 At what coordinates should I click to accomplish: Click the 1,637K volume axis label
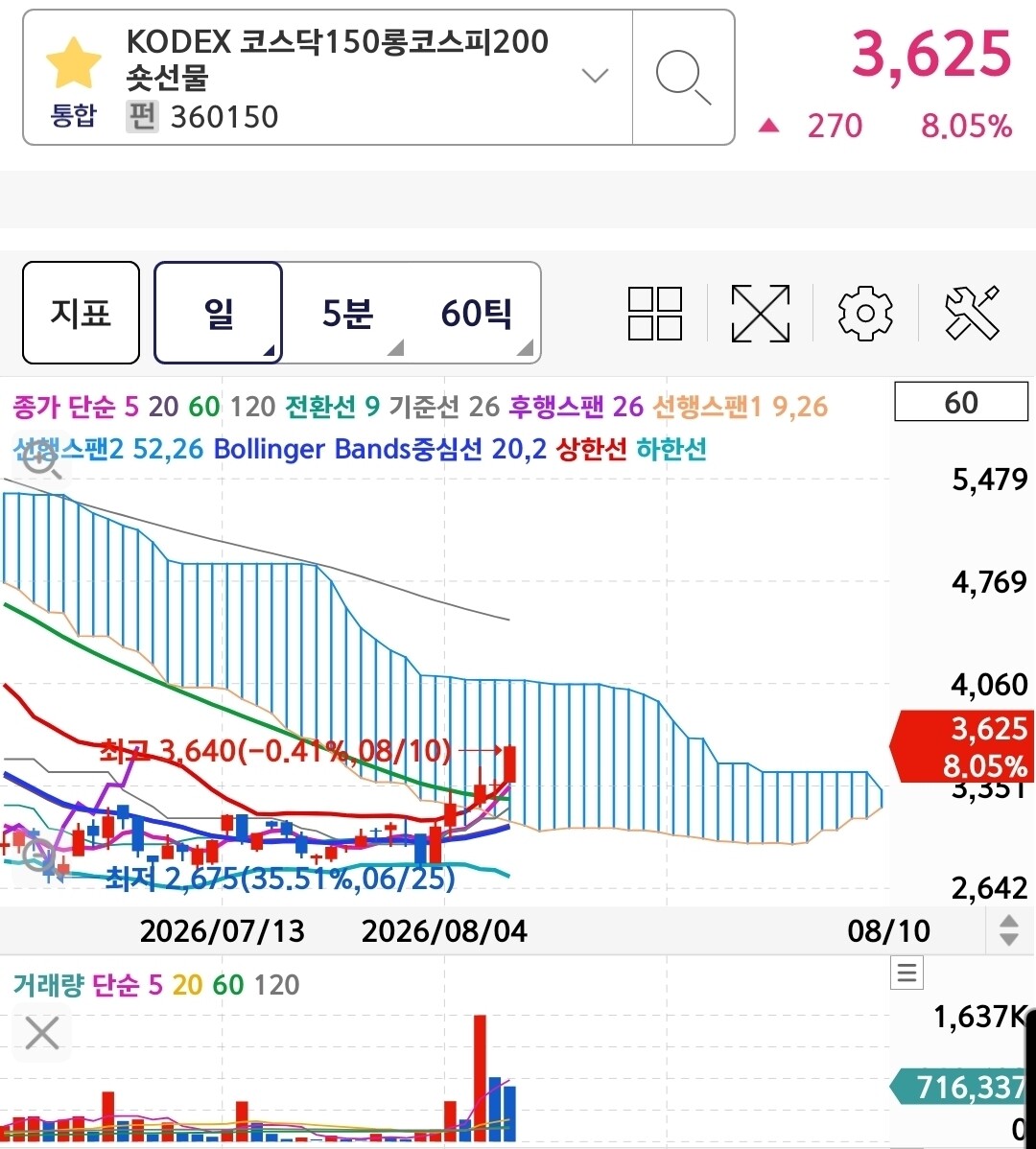[x=979, y=1017]
